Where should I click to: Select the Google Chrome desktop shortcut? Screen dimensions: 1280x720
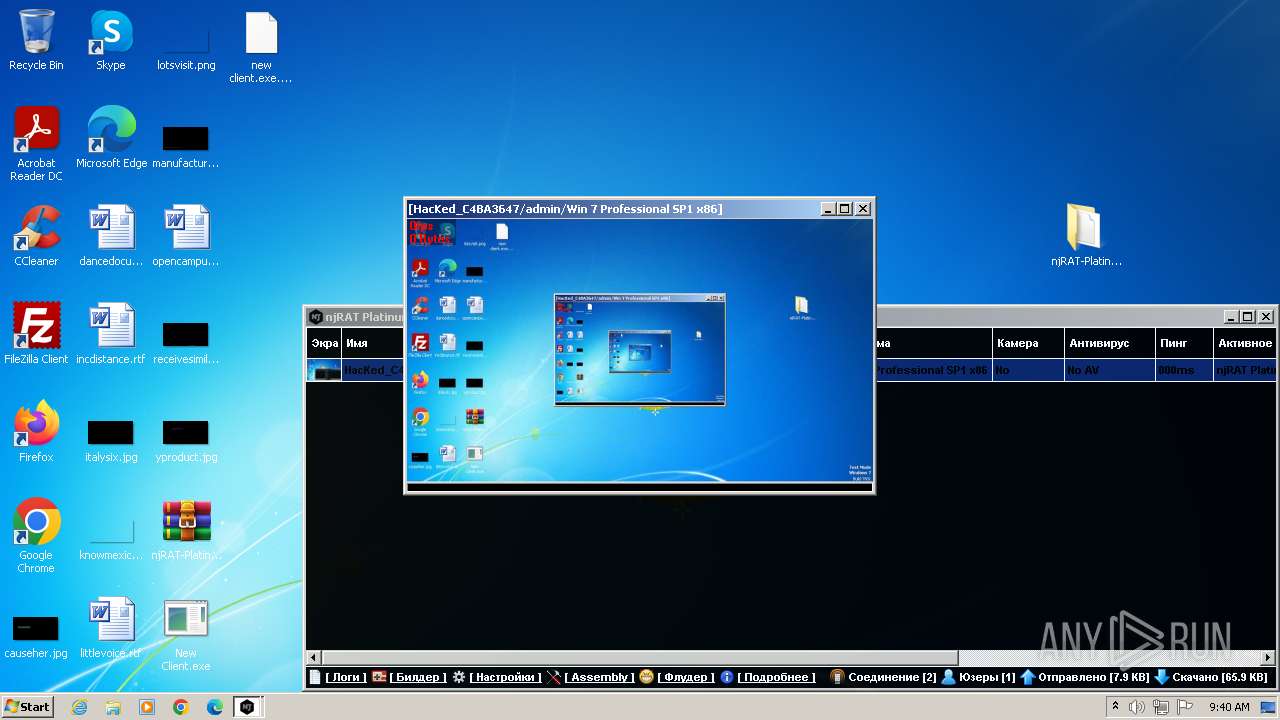(36, 536)
